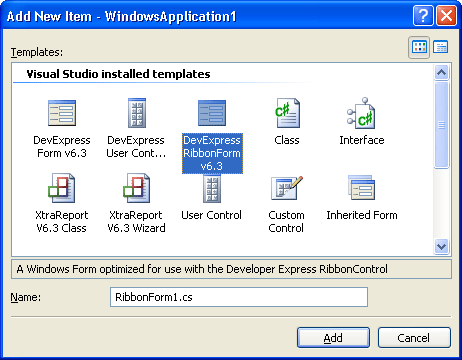Image resolution: width=462 pixels, height=360 pixels.
Task: Select the Custom Control template icon
Action: coord(287,188)
